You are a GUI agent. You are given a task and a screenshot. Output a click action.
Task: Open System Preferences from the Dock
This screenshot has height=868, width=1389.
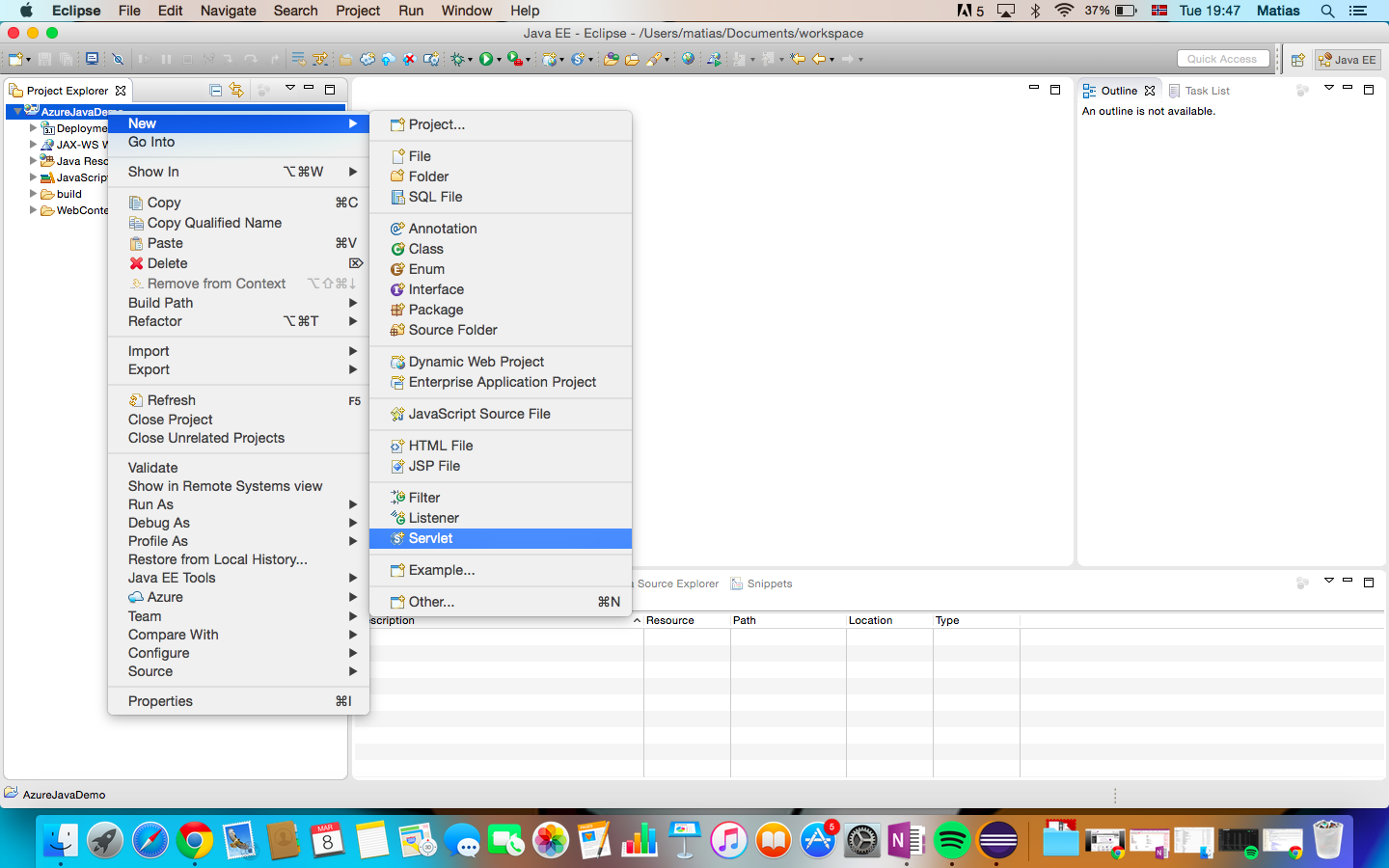click(862, 841)
